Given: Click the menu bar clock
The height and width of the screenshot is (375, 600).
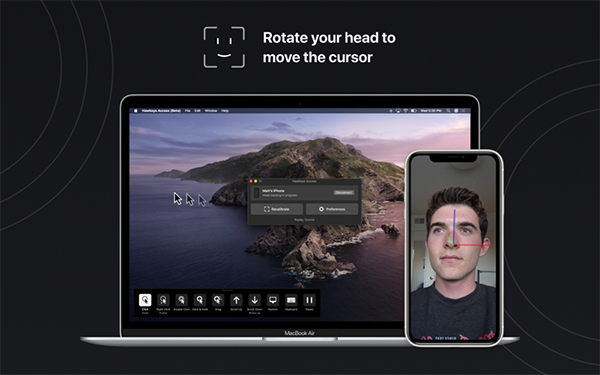Looking at the screenshot, I should 431,111.
